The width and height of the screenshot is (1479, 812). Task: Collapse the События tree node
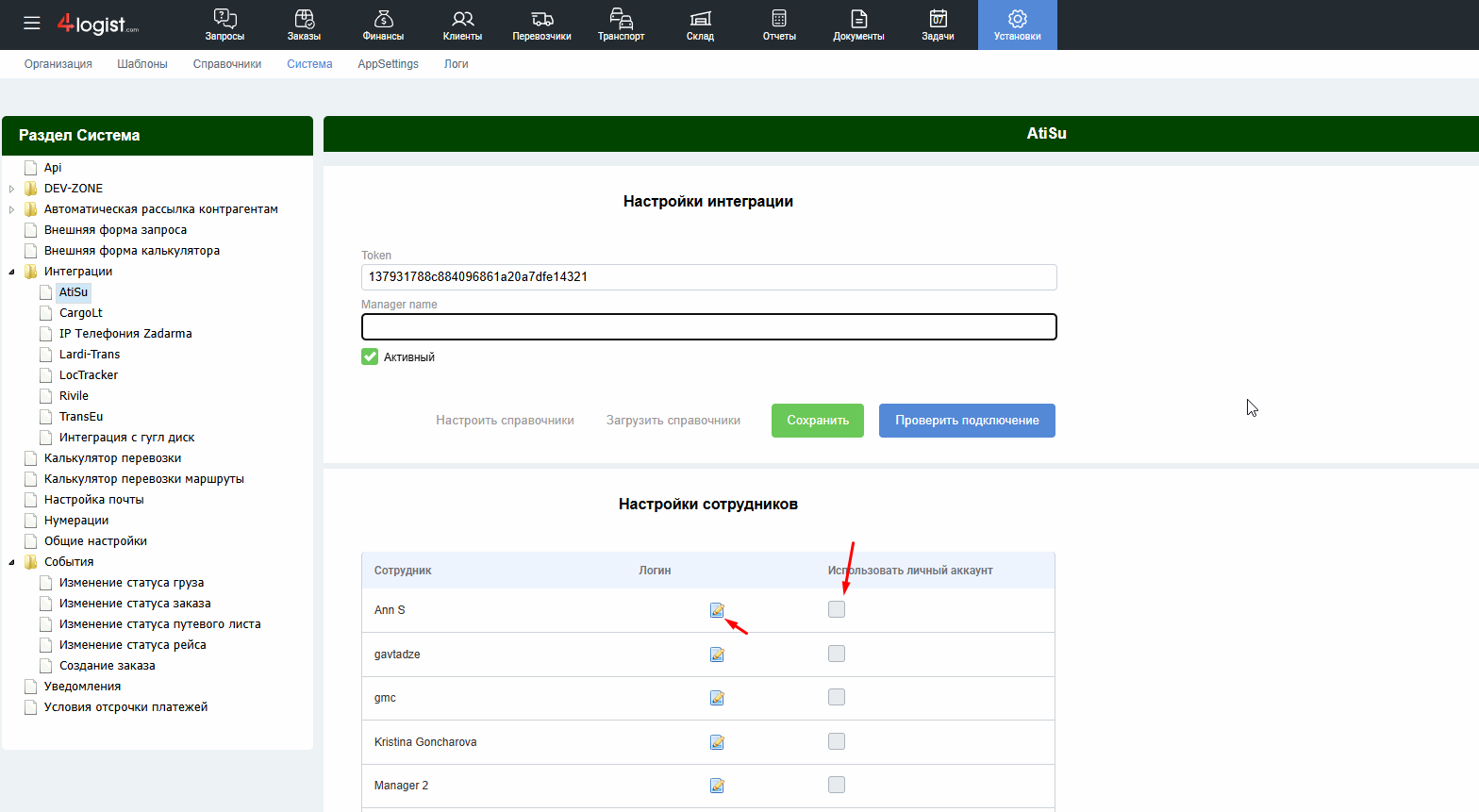[12, 562]
